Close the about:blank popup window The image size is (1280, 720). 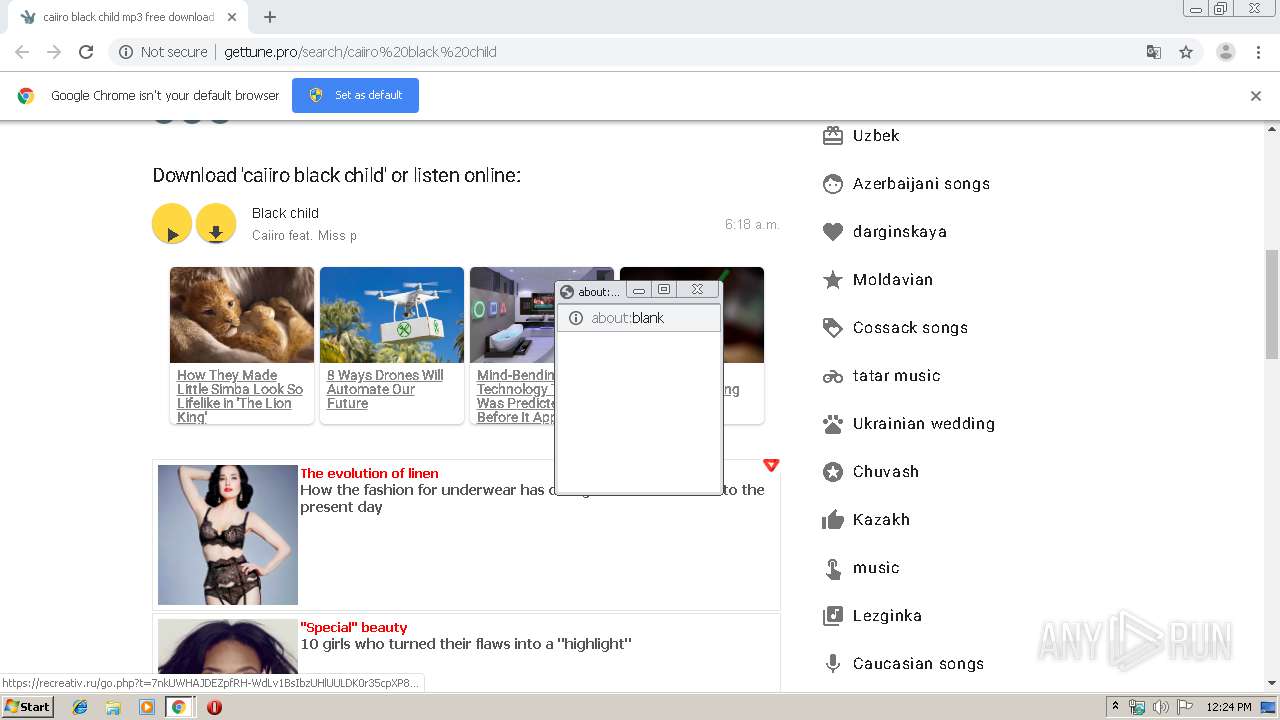697,290
